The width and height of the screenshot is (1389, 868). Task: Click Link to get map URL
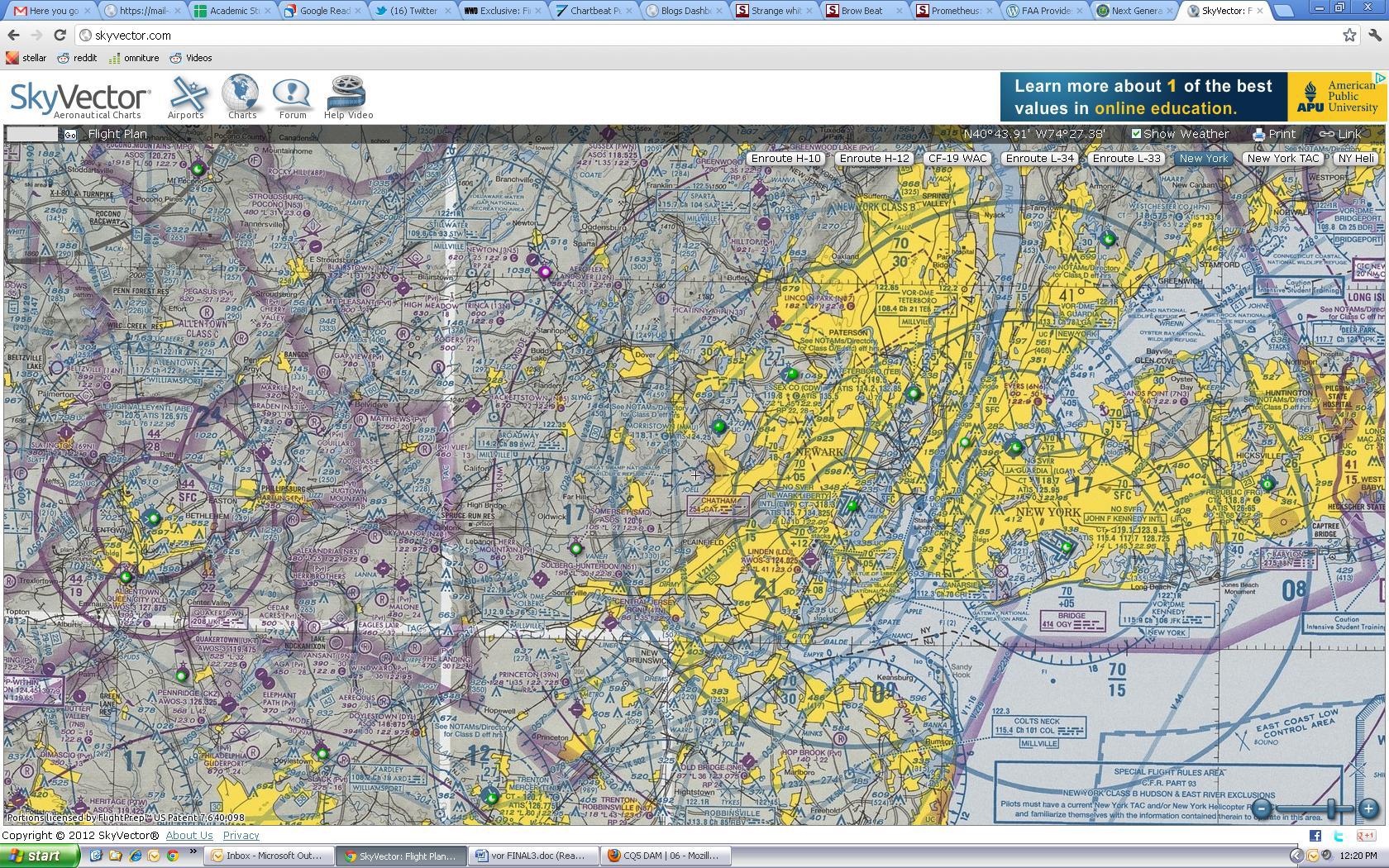tap(1340, 134)
